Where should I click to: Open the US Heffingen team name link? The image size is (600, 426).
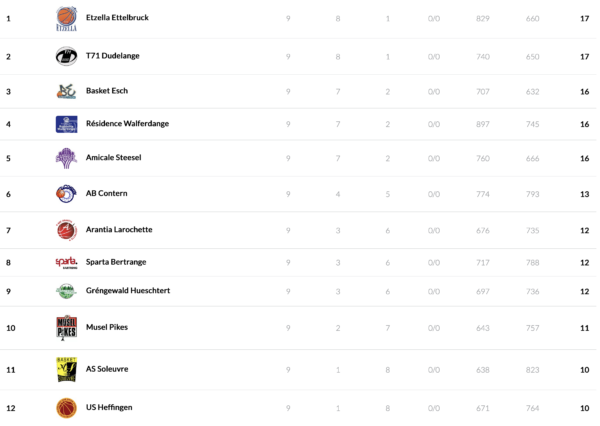[x=109, y=408]
